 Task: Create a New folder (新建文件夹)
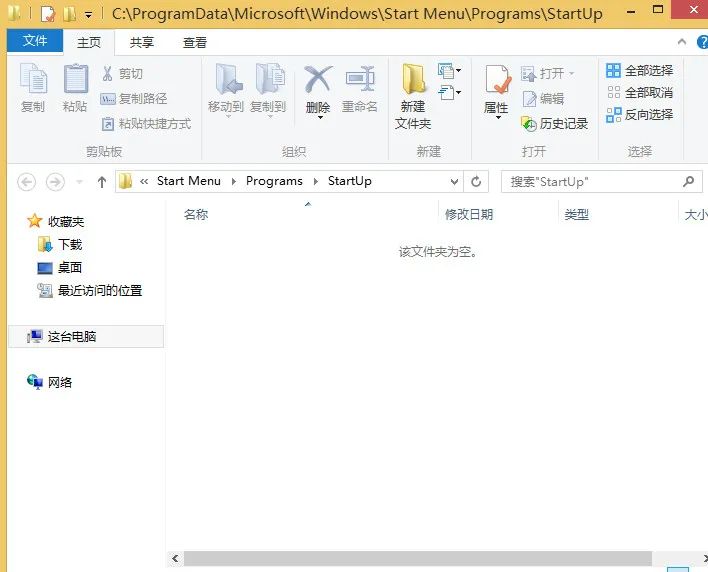click(x=413, y=96)
